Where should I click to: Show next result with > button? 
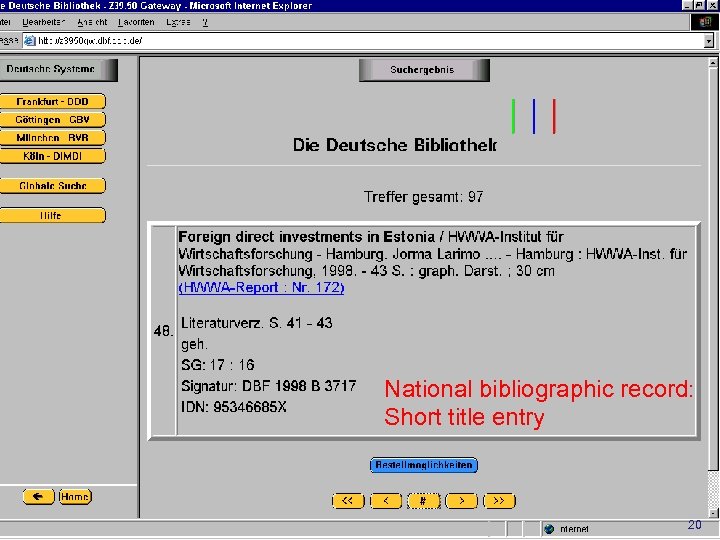pyautogui.click(x=461, y=501)
